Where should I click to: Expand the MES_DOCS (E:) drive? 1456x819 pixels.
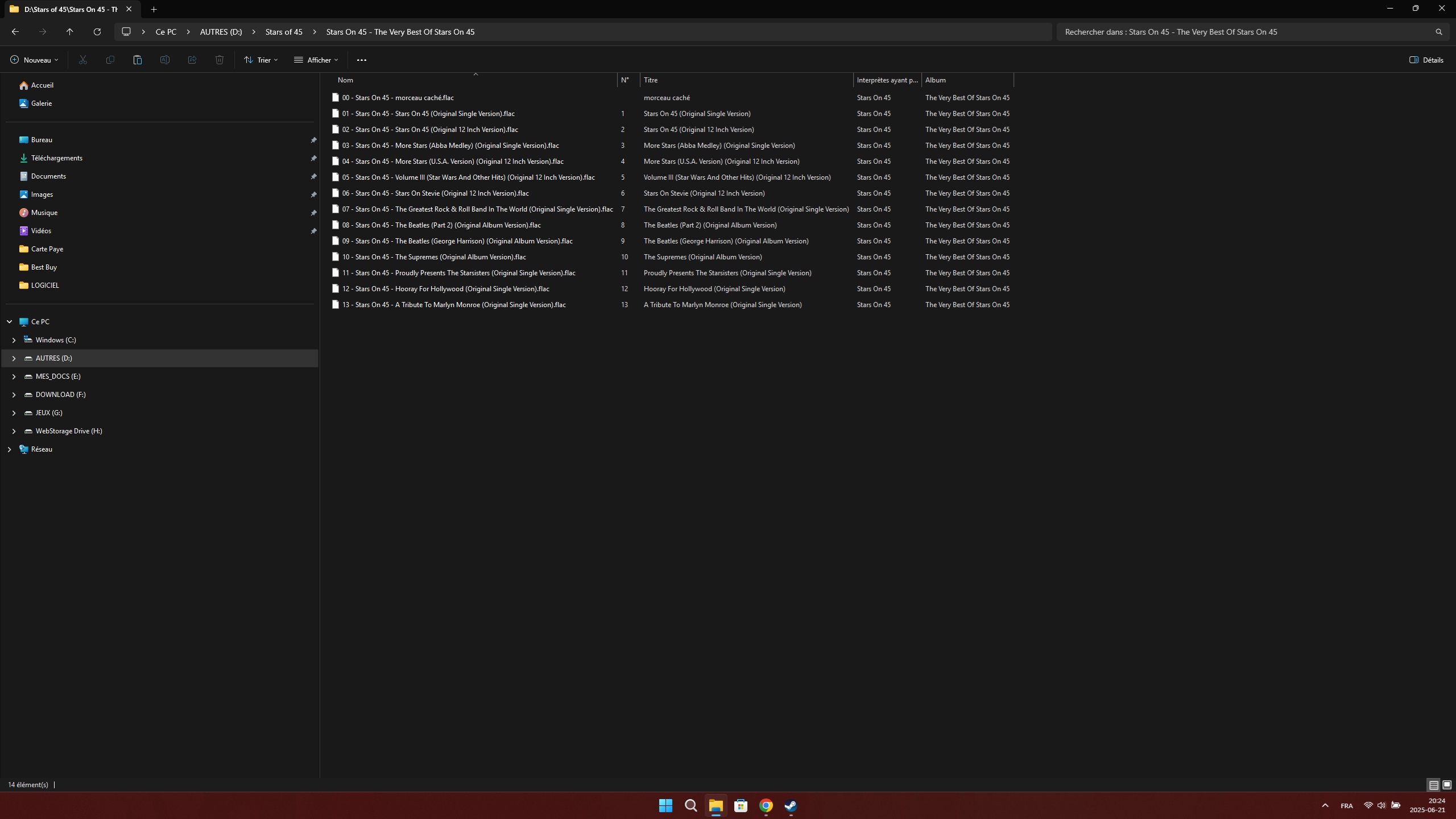[x=14, y=377]
